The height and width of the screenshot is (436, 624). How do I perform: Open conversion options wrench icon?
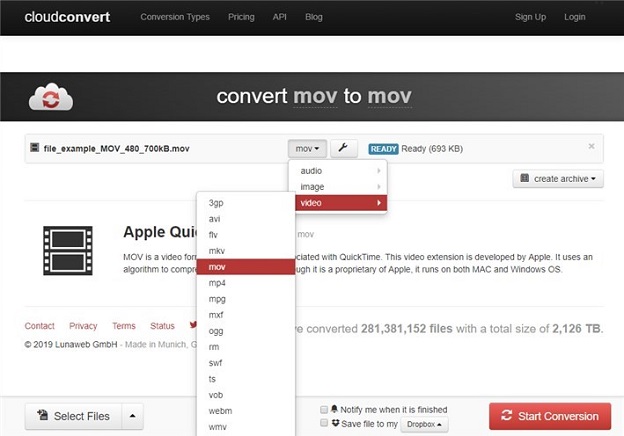point(343,148)
